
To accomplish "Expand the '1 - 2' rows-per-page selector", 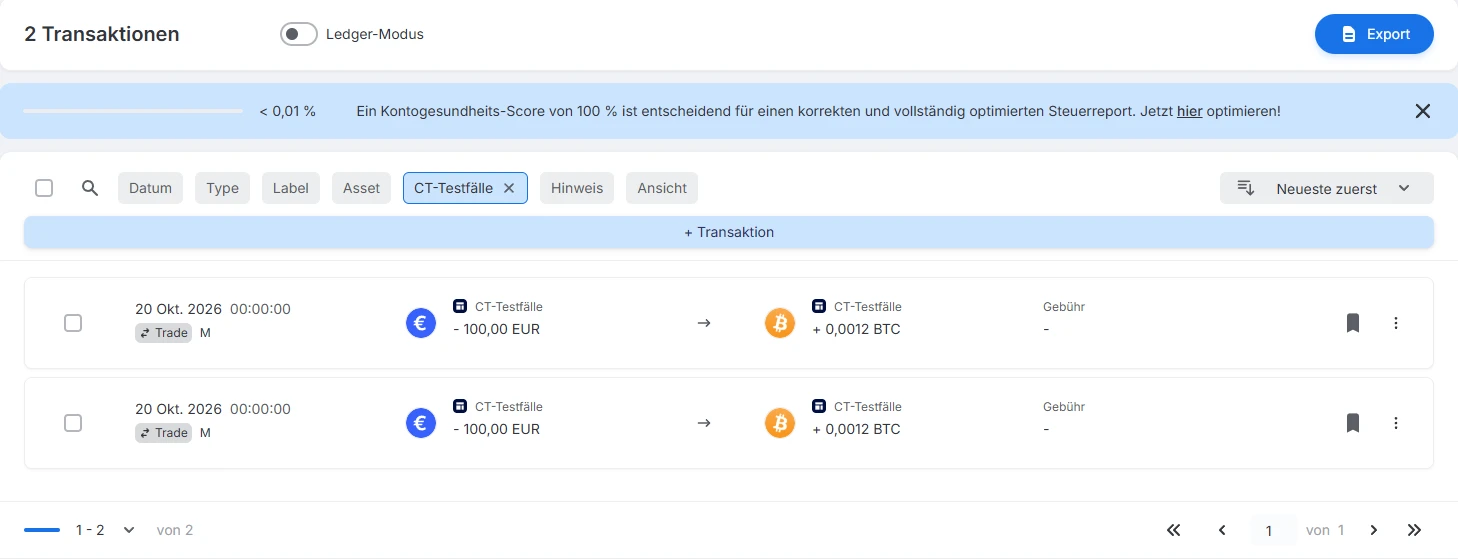I will click(105, 530).
